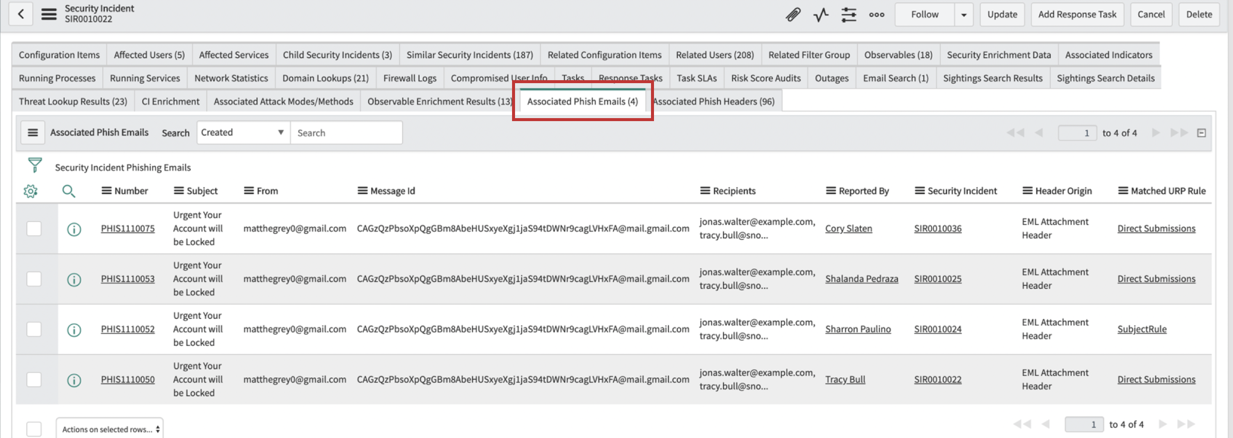Open the form context hamburger menu
Screen dimensions: 1233x438
pyautogui.click(x=49, y=14)
